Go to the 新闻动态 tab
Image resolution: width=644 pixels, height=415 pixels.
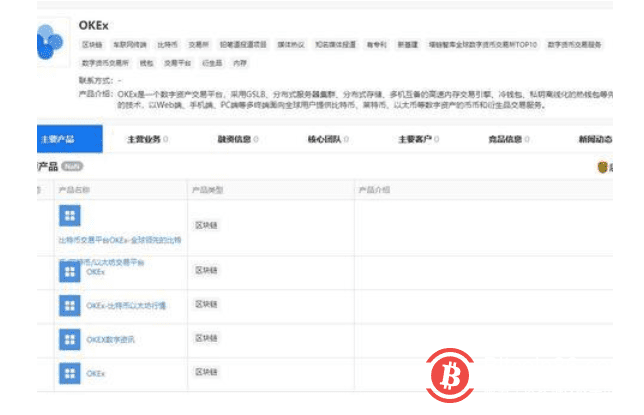coord(596,139)
